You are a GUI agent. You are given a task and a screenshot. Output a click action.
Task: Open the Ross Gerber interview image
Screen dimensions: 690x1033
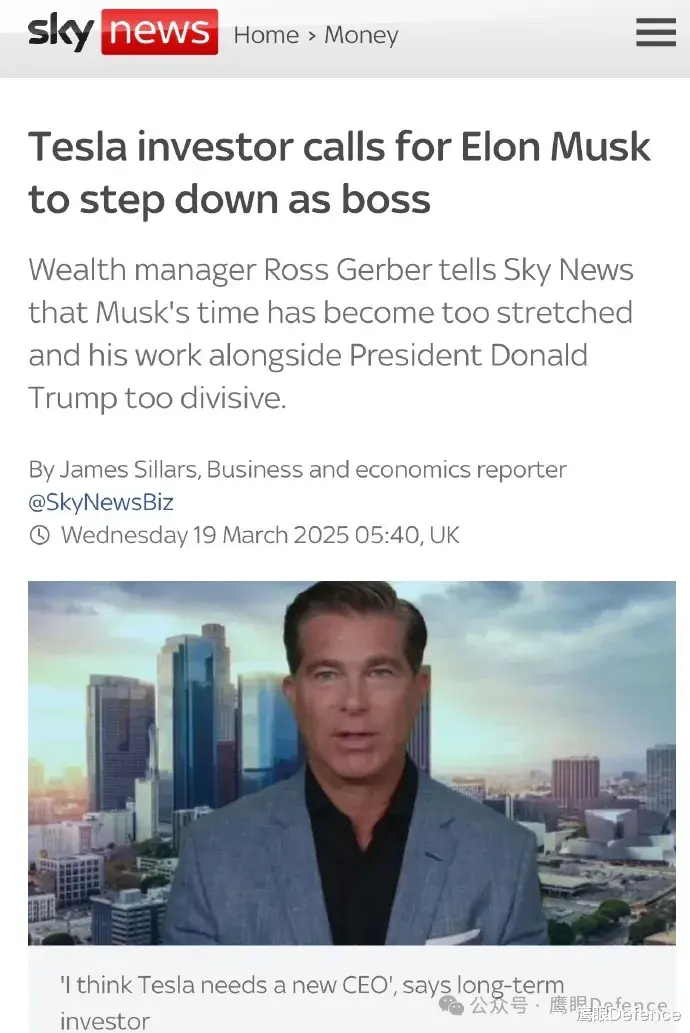pos(352,763)
